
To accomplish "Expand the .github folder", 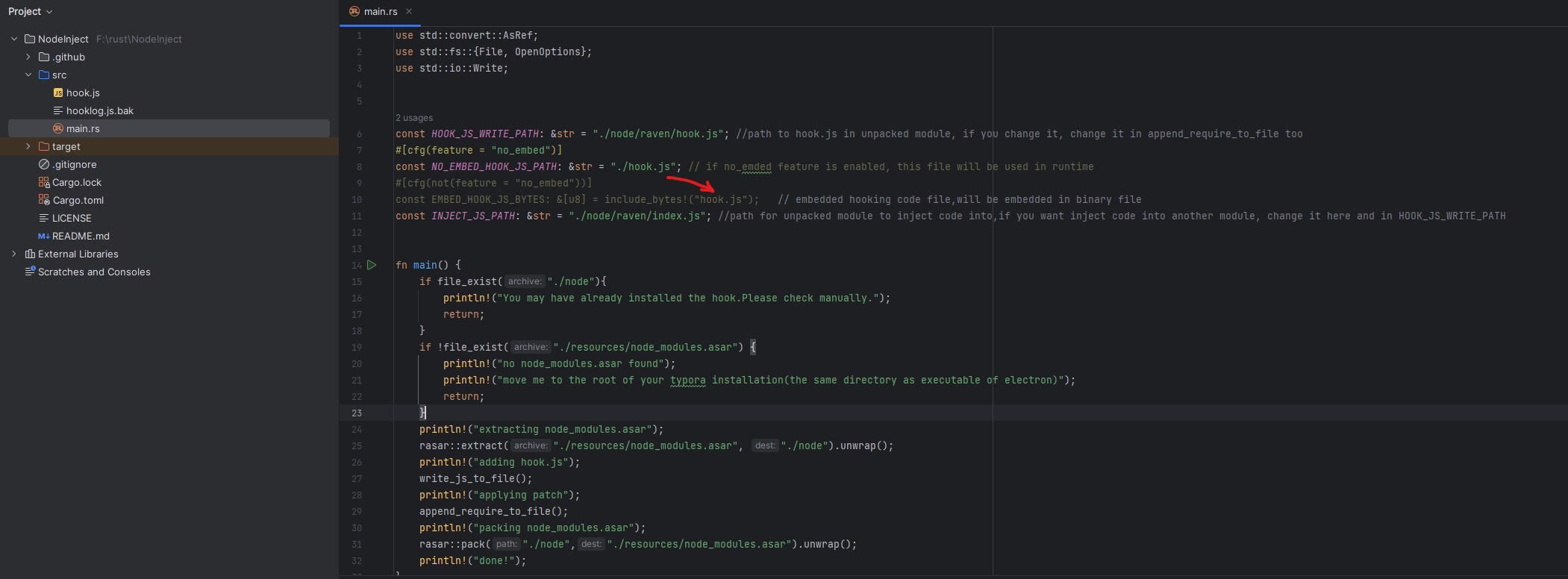I will coord(28,57).
